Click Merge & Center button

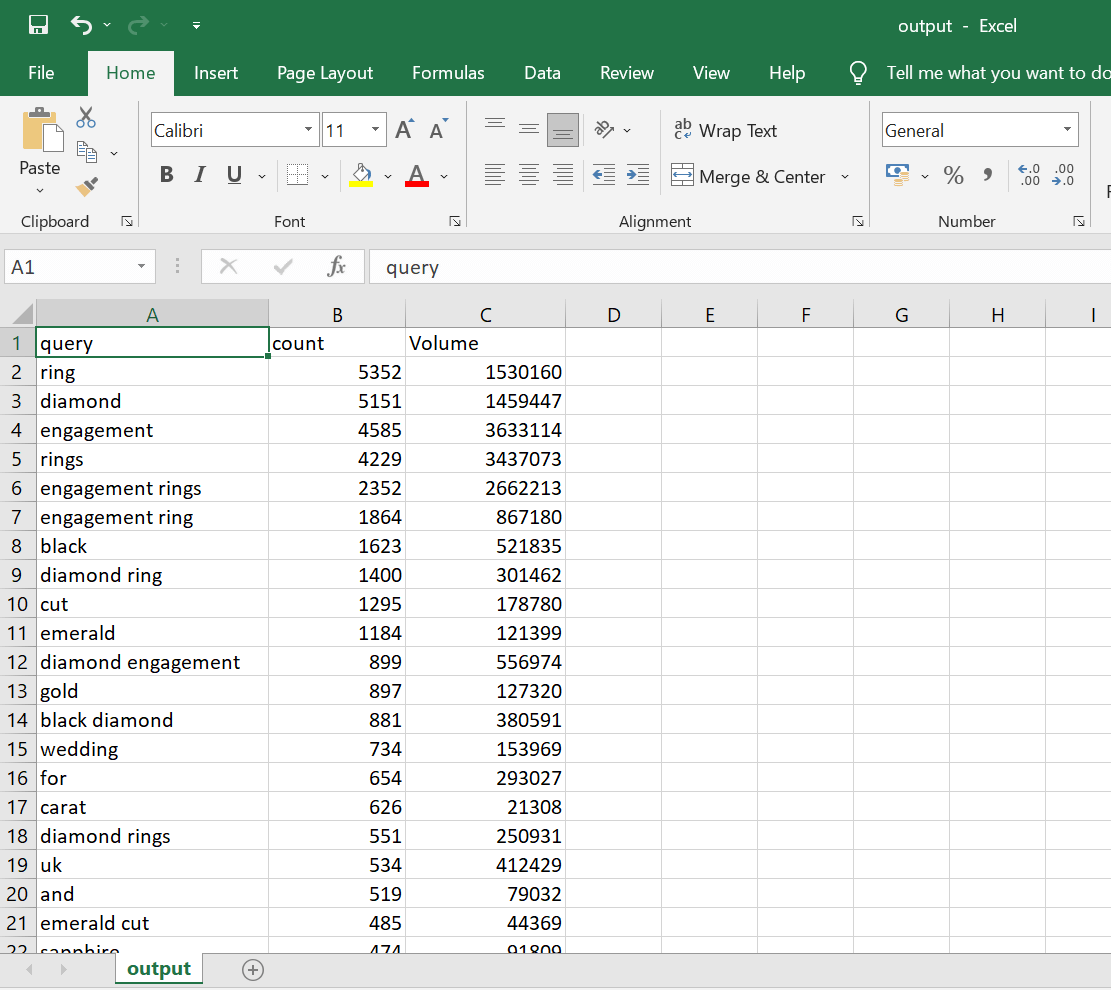(748, 176)
